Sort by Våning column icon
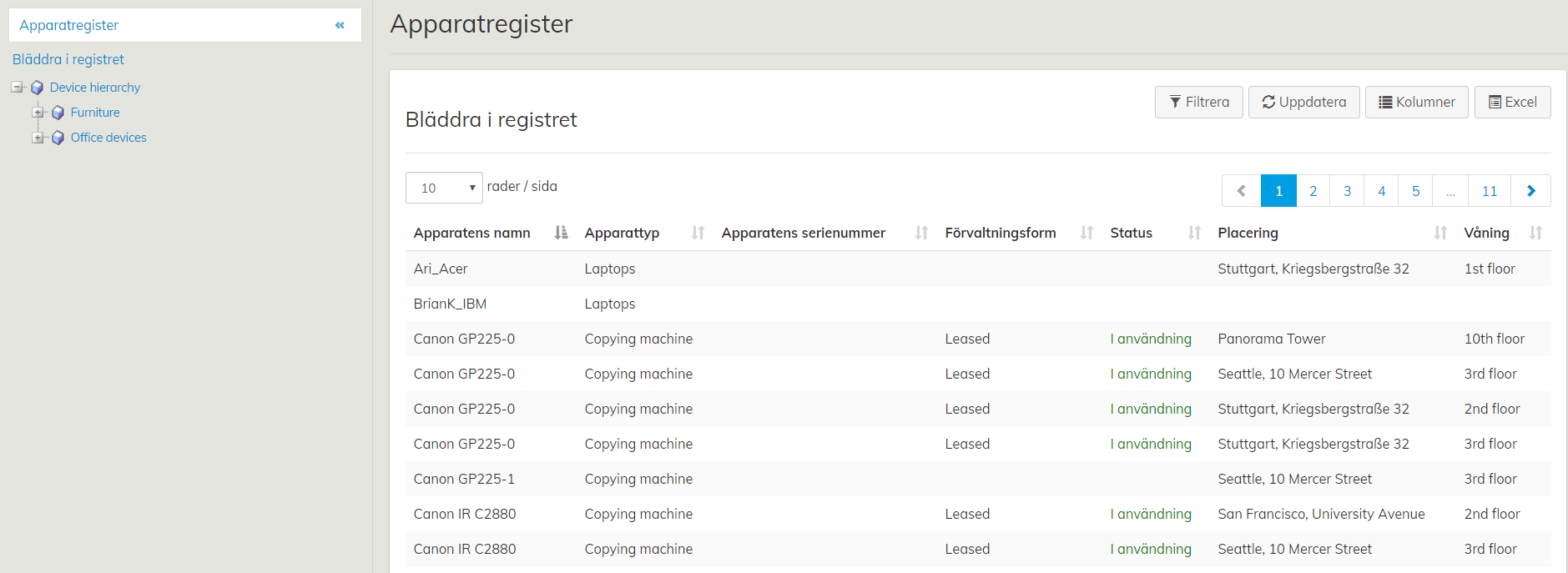This screenshot has width=1568, height=573. pos(1535,233)
